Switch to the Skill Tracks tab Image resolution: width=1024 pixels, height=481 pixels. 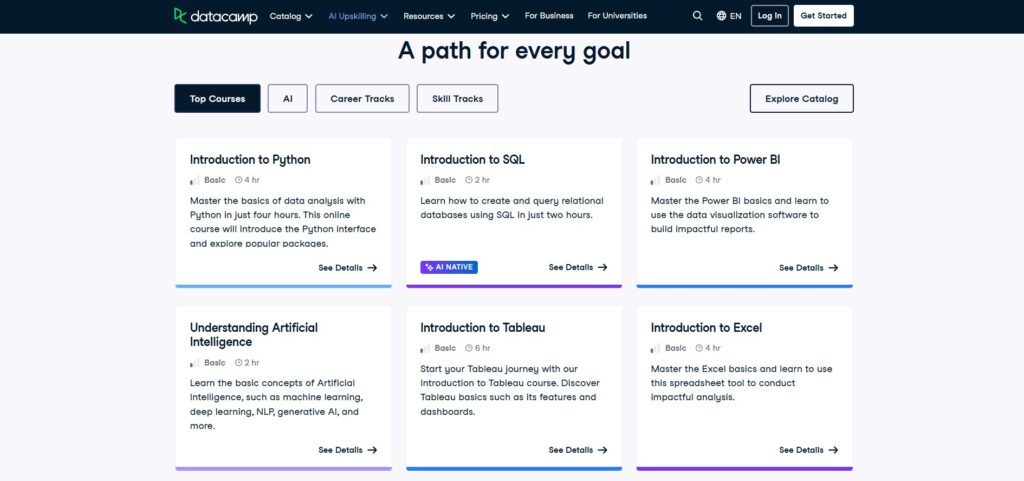(457, 99)
